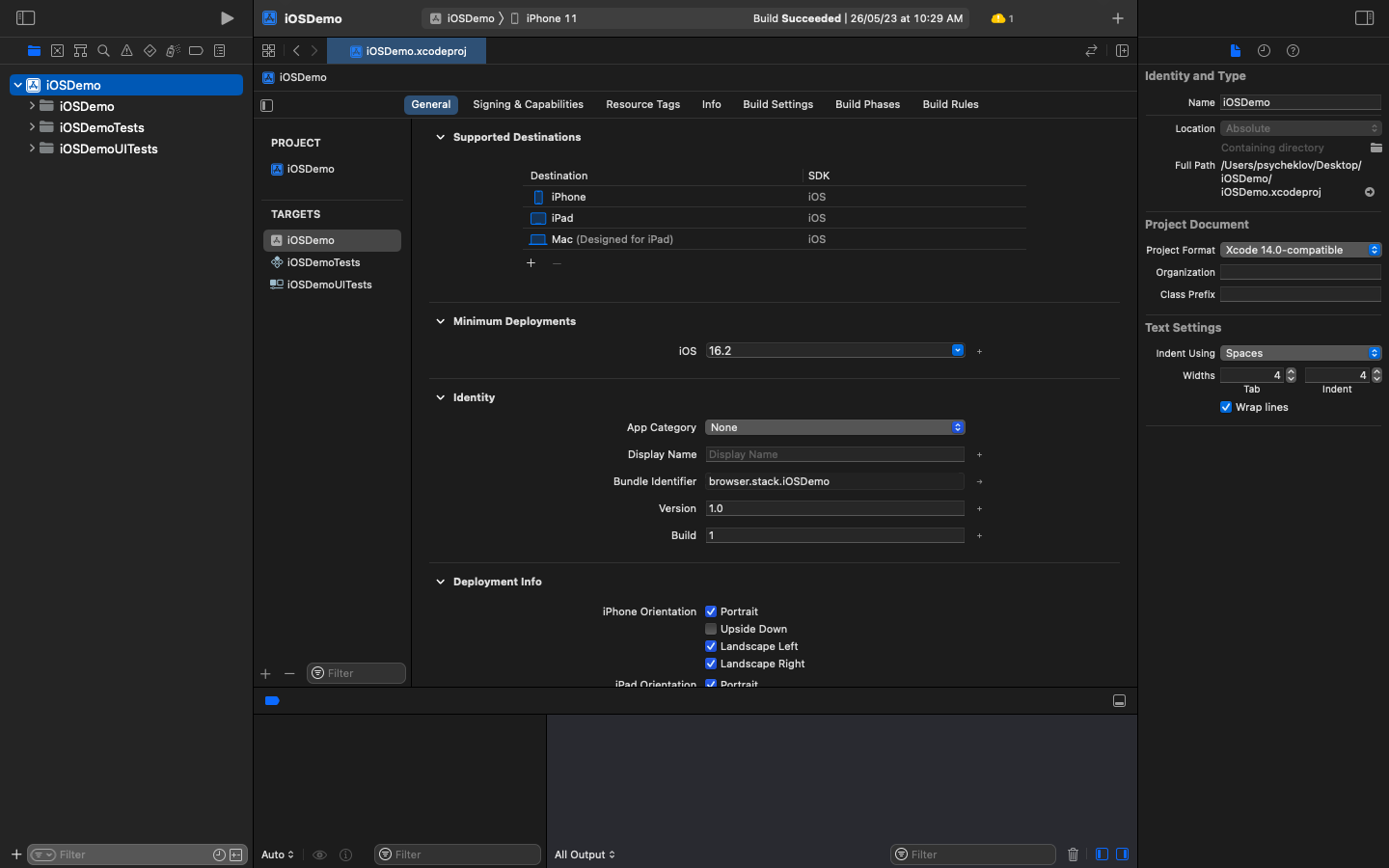Open the Symbol navigator hierarchy icon
This screenshot has width=1389, height=868.
(x=80, y=50)
